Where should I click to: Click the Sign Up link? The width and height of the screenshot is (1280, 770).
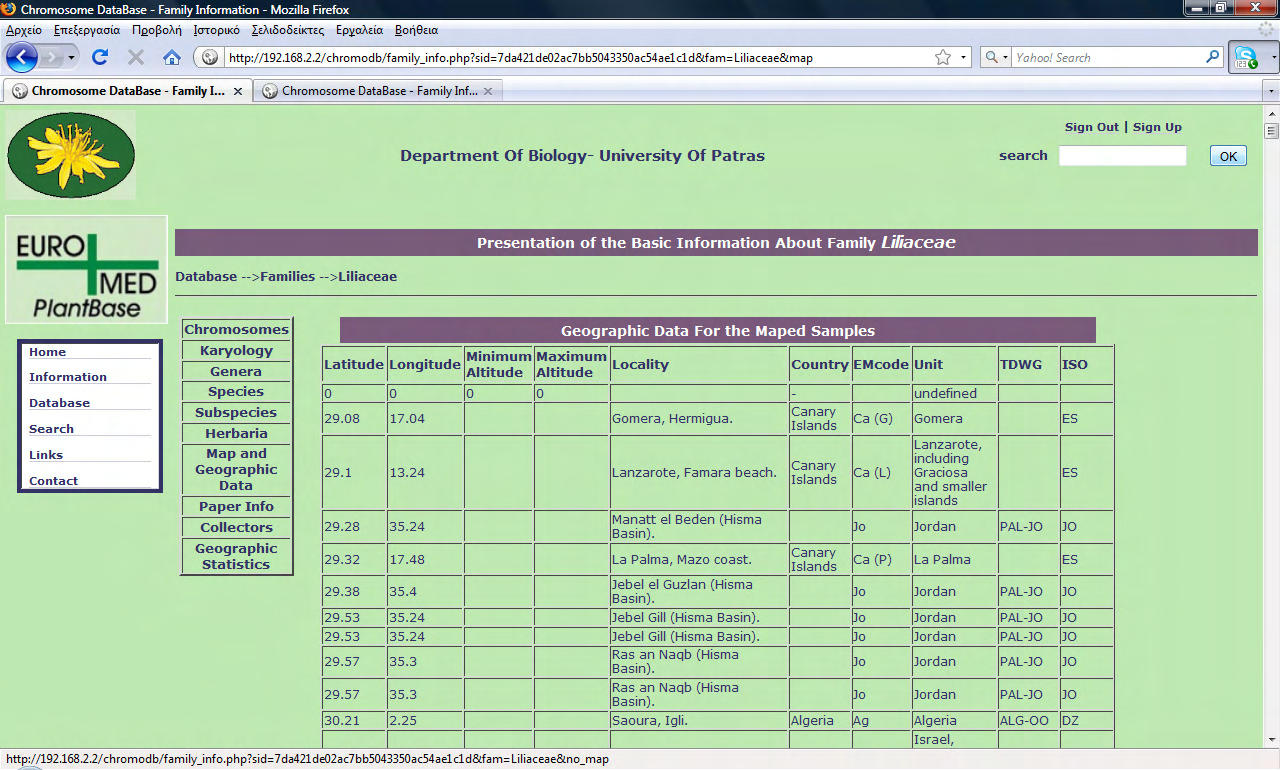1157,127
